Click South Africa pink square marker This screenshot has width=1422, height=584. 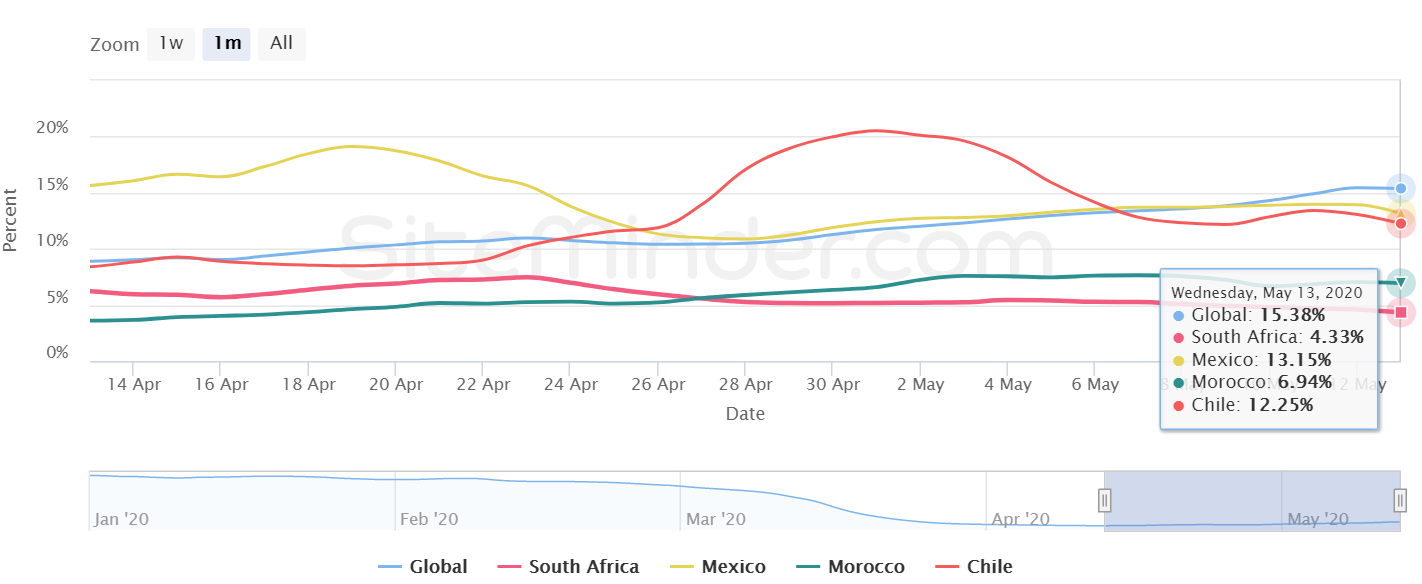click(x=1401, y=313)
